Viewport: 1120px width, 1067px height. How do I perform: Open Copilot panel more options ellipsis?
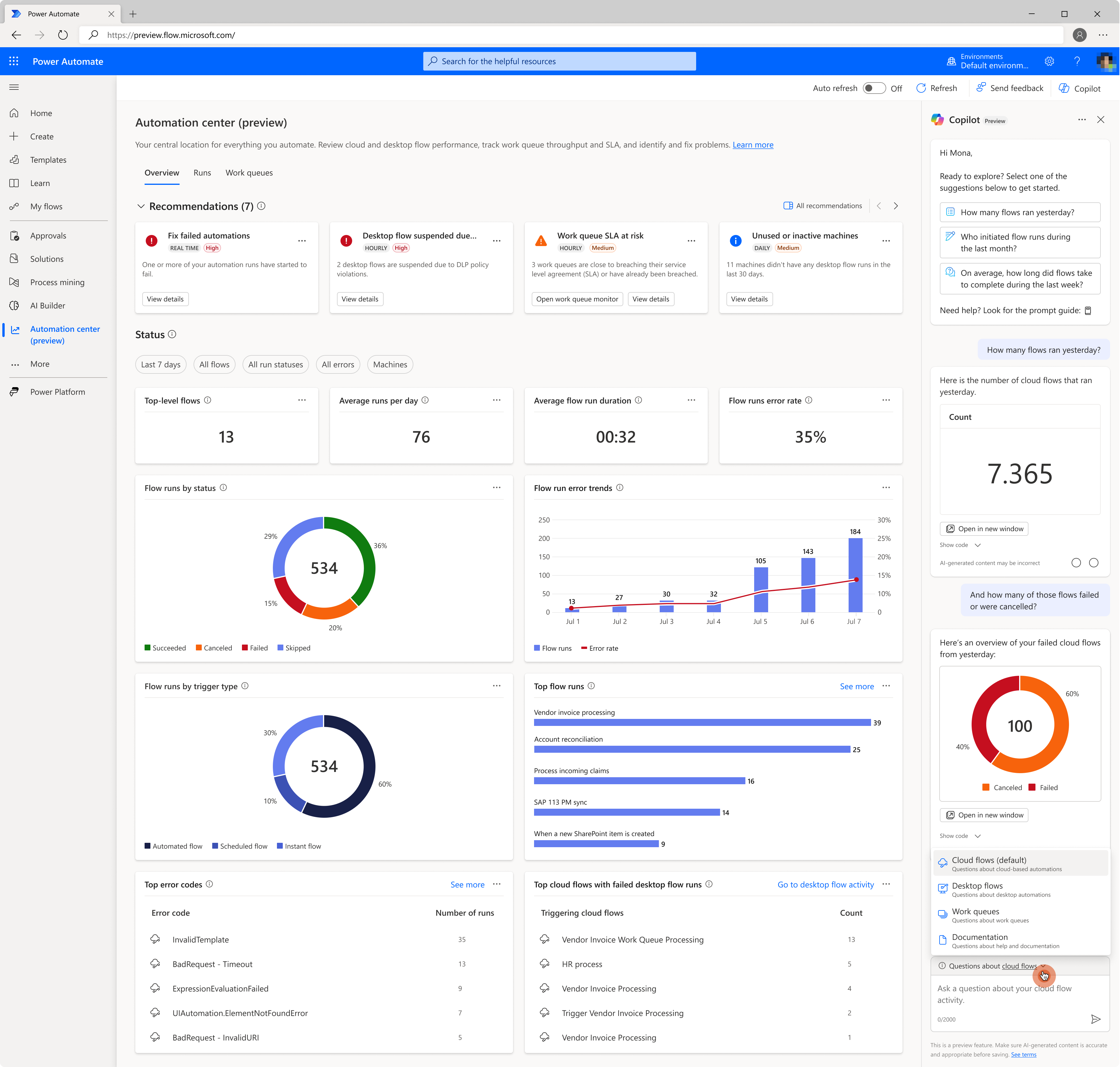(x=1082, y=120)
